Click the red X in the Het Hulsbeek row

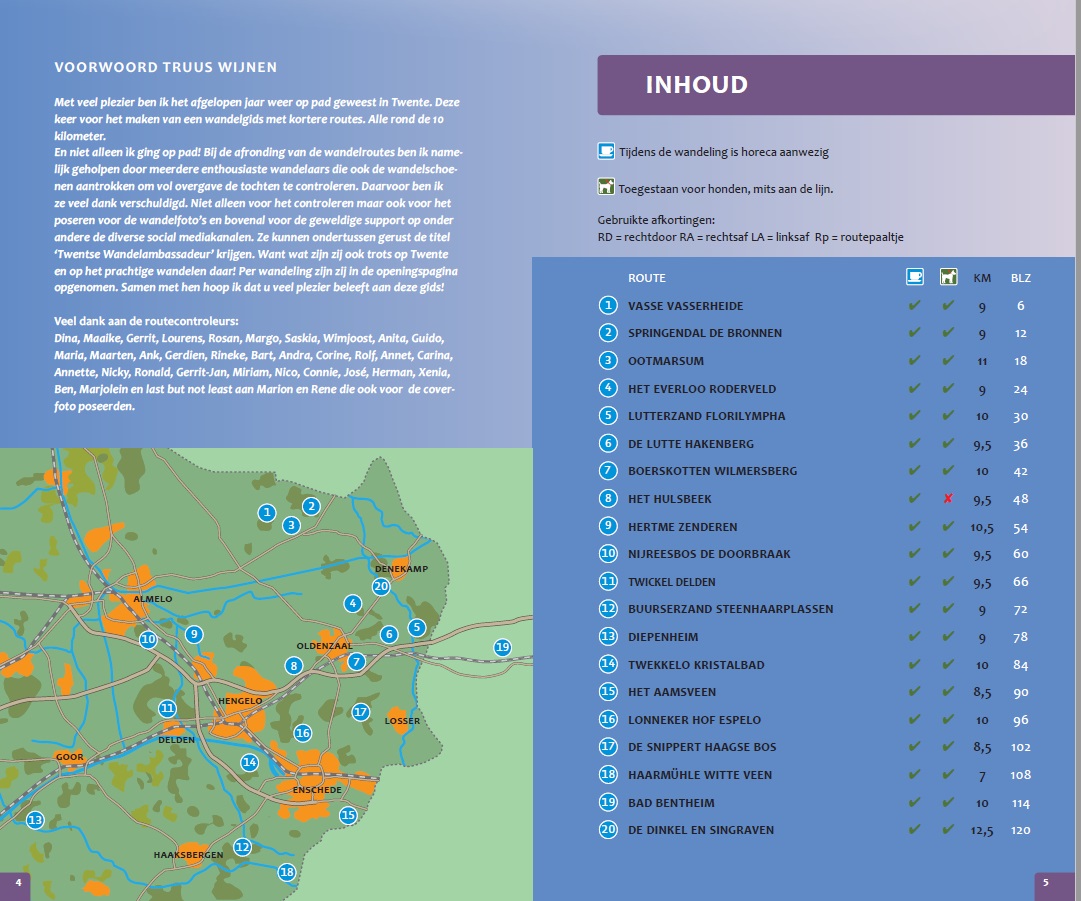(948, 498)
